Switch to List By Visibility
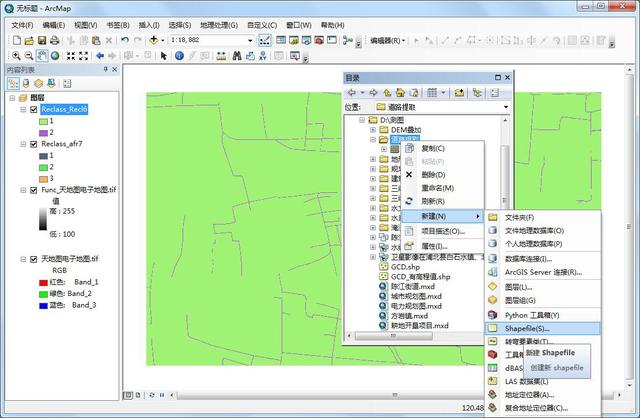 point(38,83)
